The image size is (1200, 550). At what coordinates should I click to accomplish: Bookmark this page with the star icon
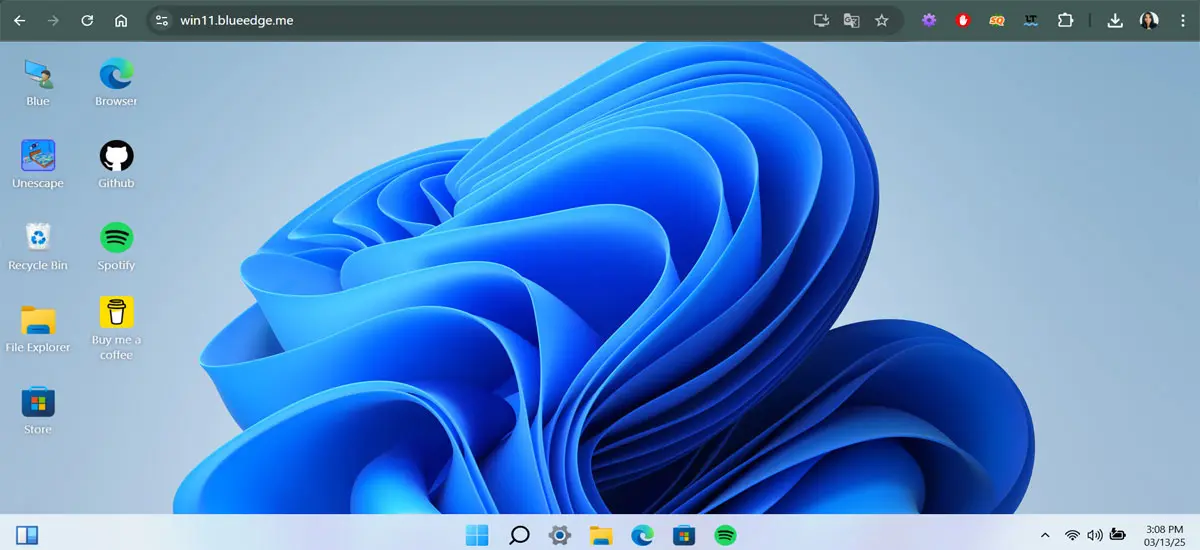coord(881,20)
